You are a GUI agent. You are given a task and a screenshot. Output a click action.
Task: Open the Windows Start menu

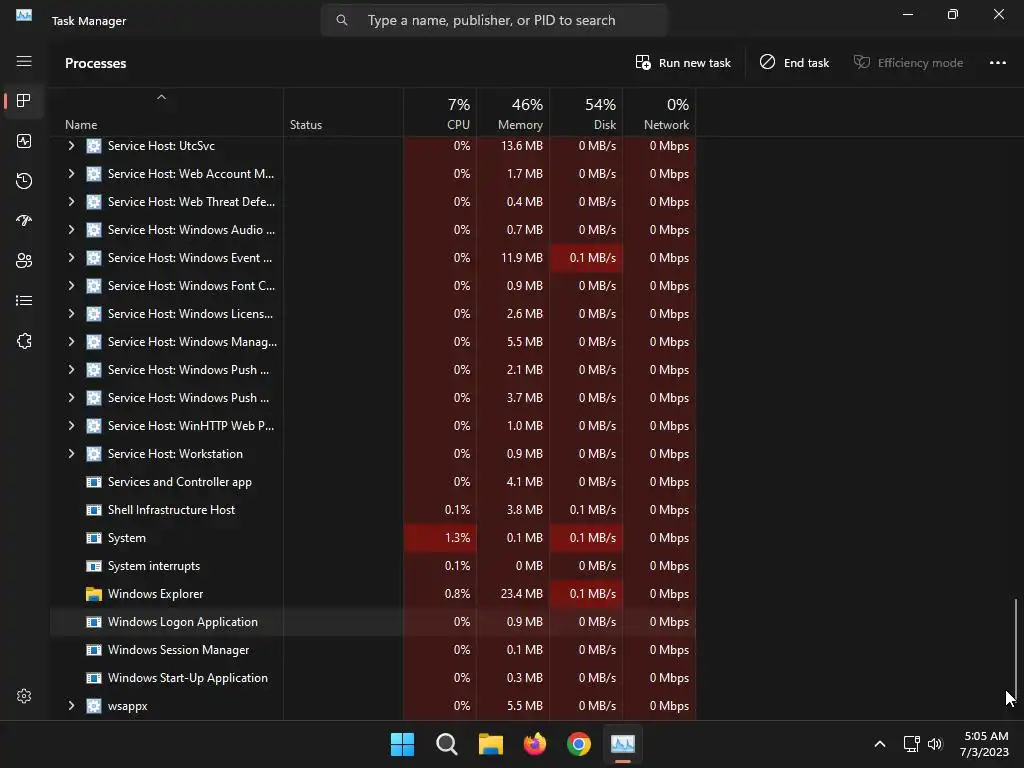(x=402, y=744)
